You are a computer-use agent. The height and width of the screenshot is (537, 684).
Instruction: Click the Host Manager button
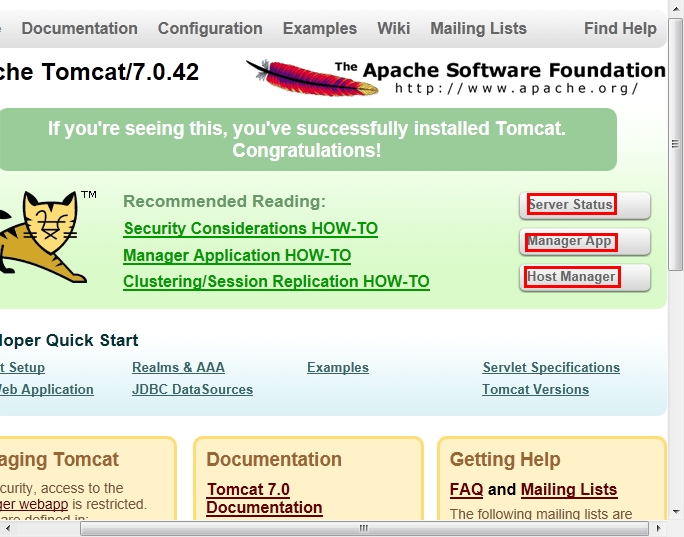tap(585, 277)
